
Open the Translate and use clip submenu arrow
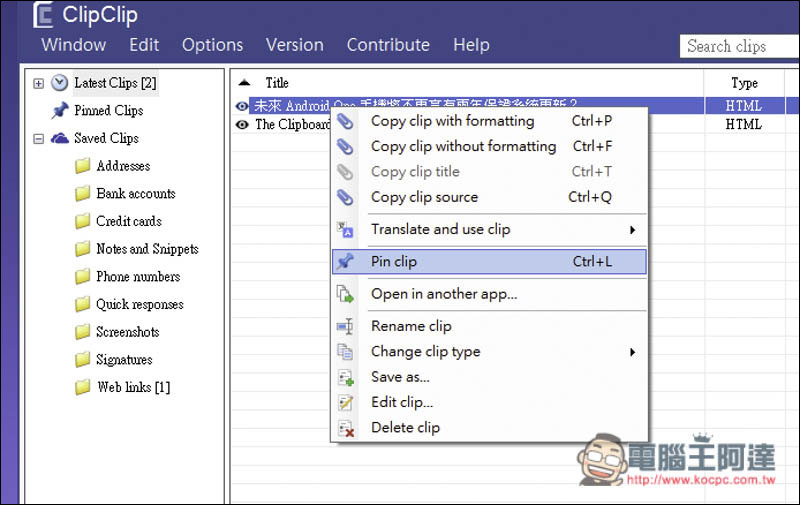click(x=633, y=230)
